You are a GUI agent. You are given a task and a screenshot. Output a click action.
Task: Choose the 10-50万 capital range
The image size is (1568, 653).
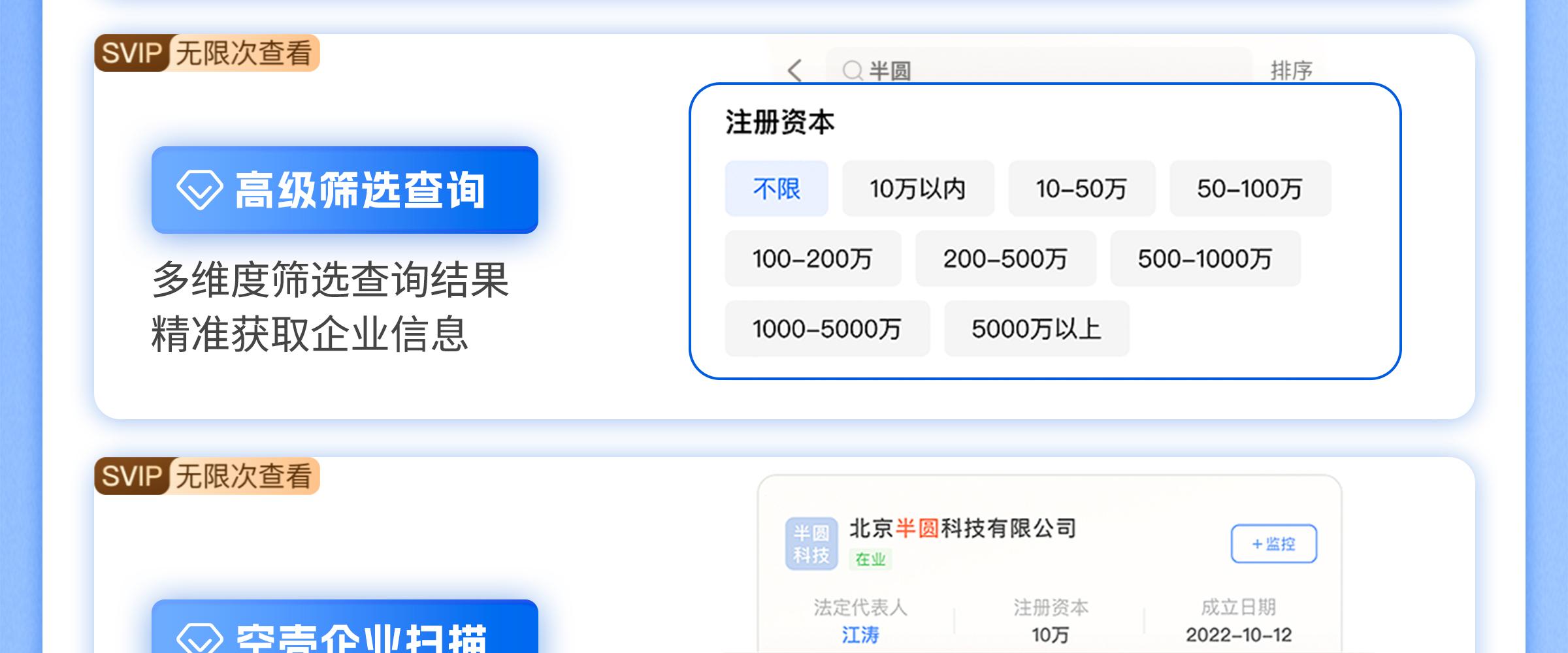tap(1081, 189)
